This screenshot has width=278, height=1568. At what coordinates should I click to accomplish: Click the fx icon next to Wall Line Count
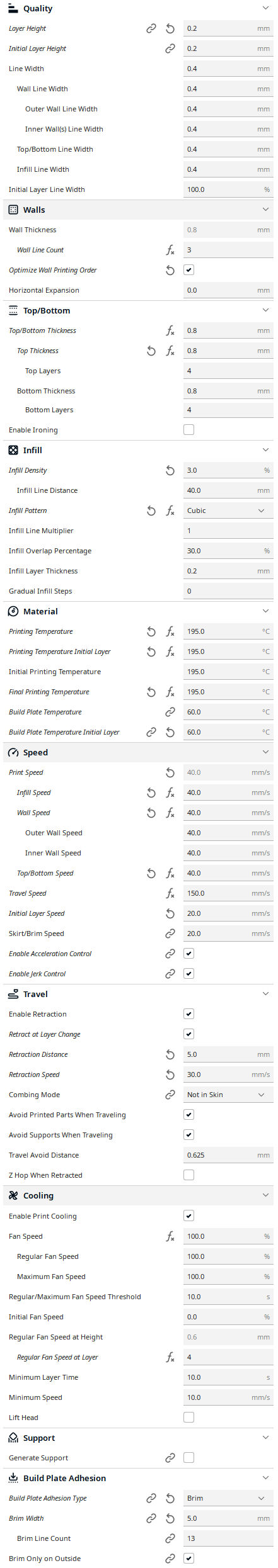[170, 250]
